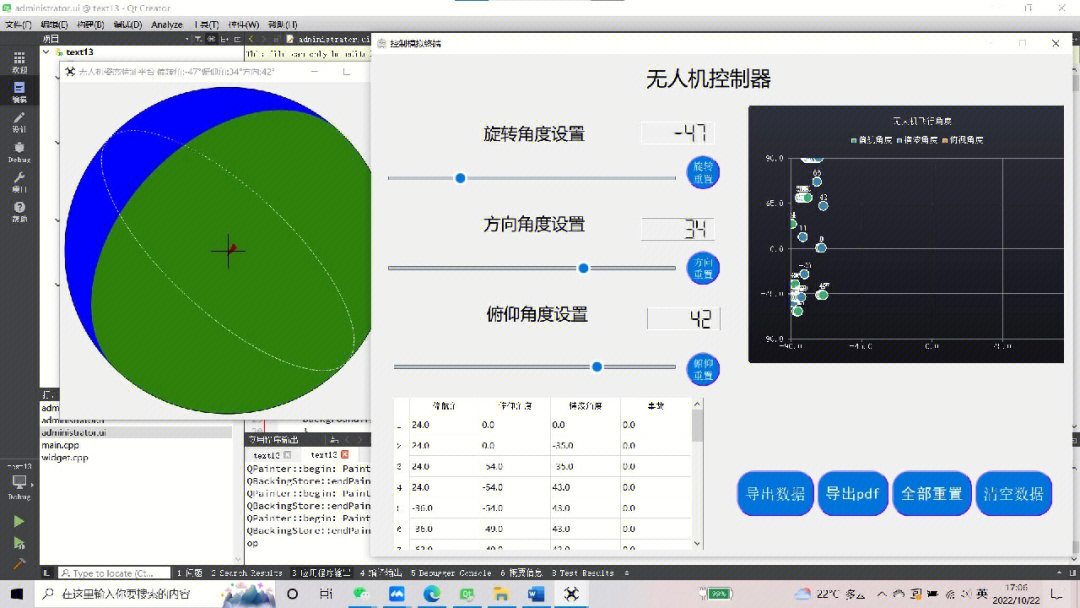Open Debug mode in left sidebar
This screenshot has height=608, width=1080.
point(19,152)
